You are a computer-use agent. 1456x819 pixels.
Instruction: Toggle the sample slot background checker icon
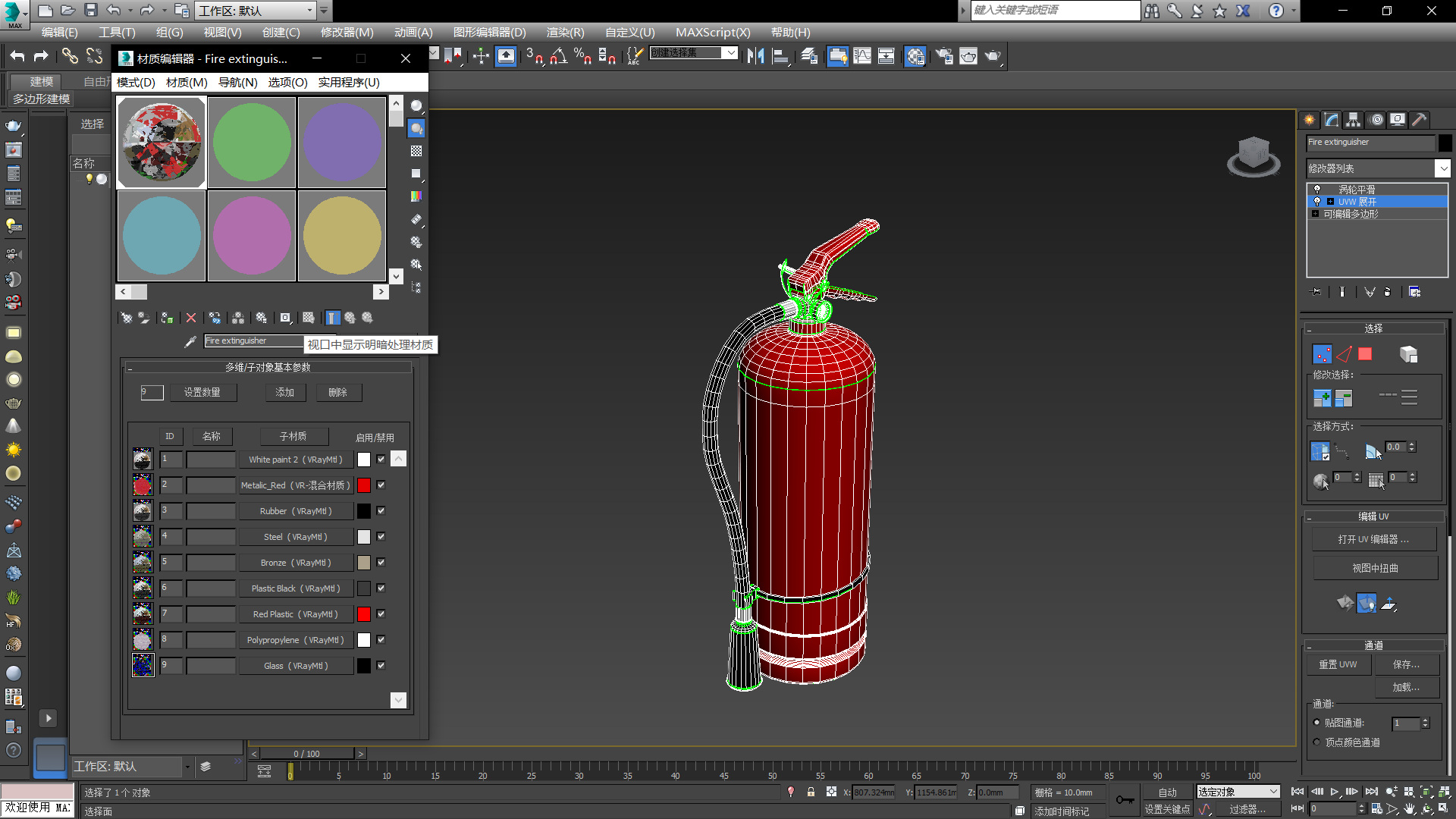416,152
